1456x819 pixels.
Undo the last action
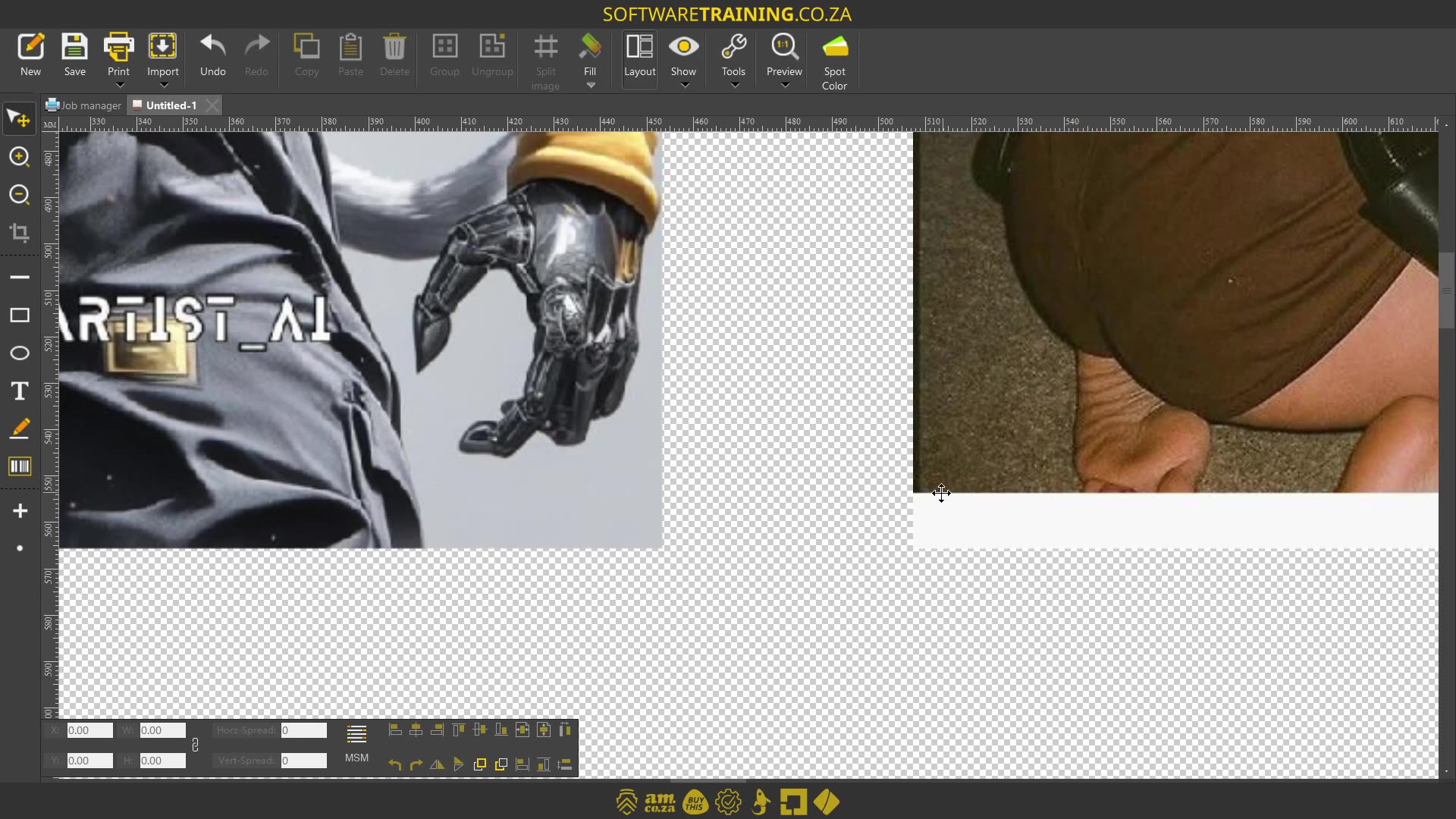(212, 55)
